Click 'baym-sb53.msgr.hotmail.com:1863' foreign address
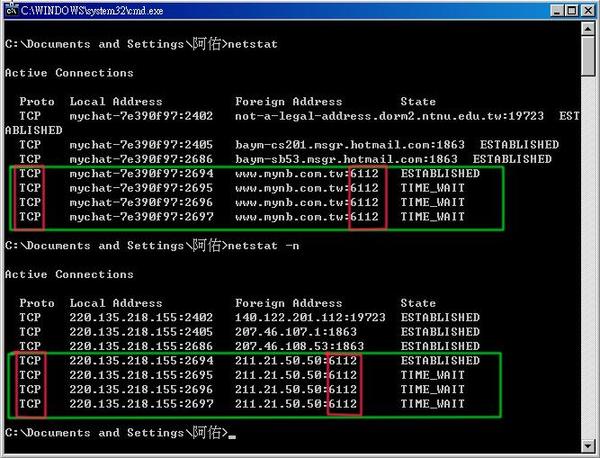 pos(346,159)
